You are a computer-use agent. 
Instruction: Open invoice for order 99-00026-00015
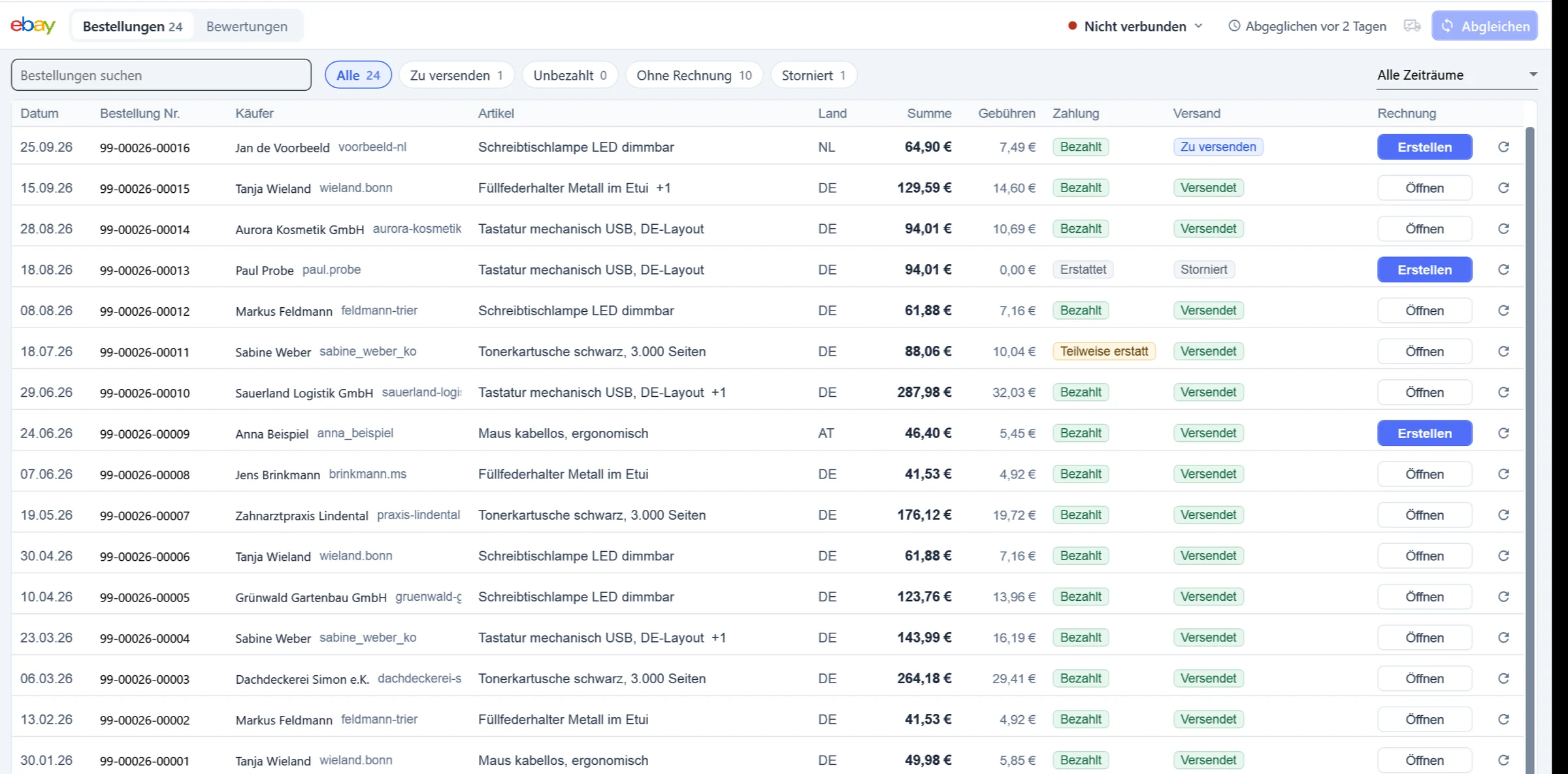[1424, 188]
